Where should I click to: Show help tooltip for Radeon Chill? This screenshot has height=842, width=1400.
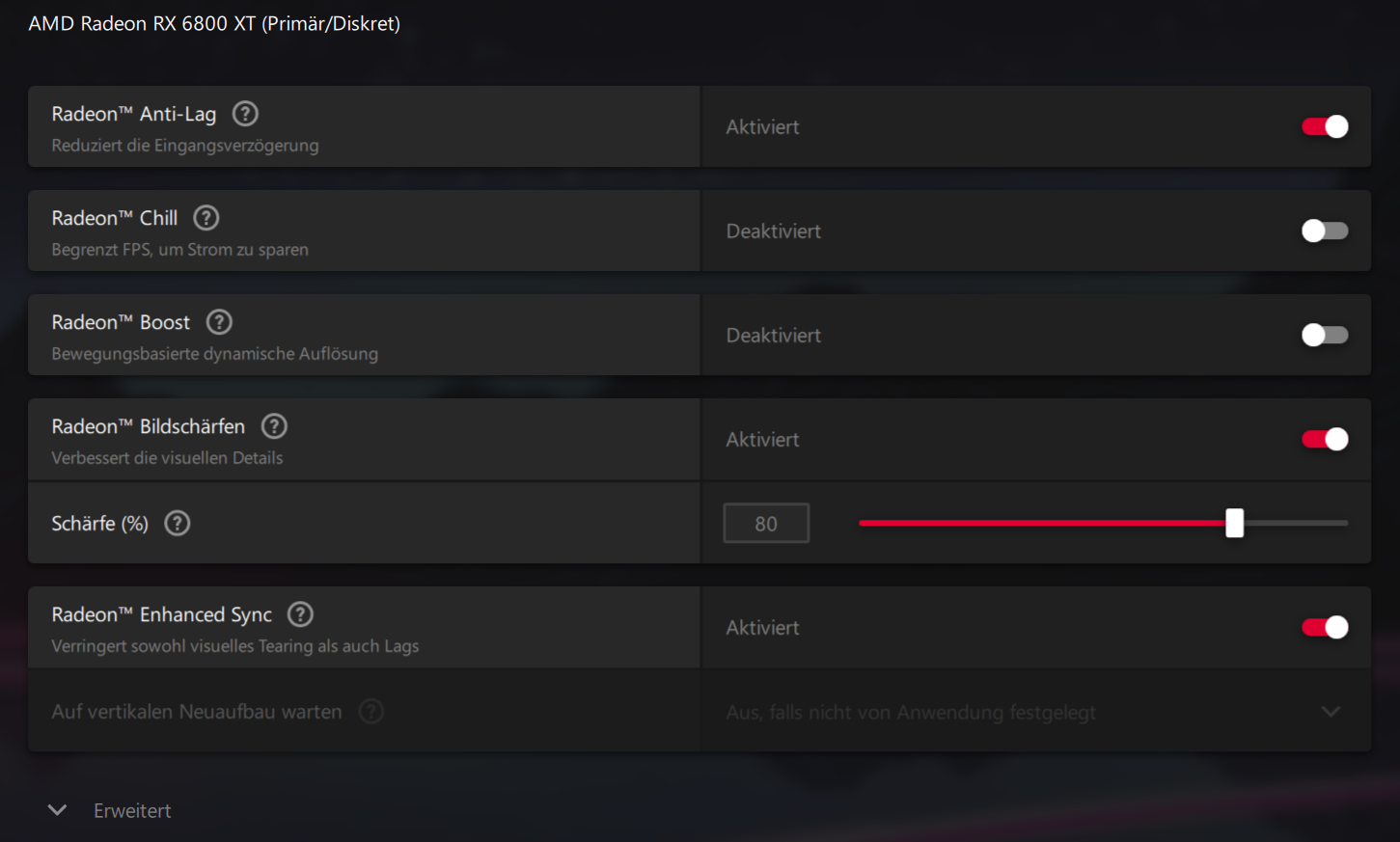pyautogui.click(x=206, y=218)
